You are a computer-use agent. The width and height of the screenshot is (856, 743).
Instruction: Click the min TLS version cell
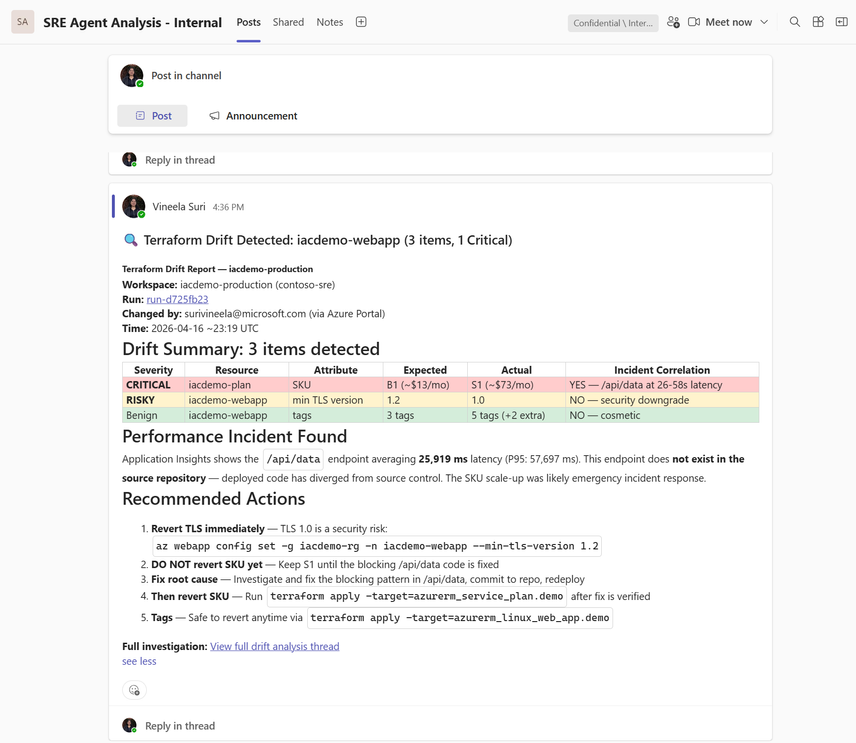[336, 400]
